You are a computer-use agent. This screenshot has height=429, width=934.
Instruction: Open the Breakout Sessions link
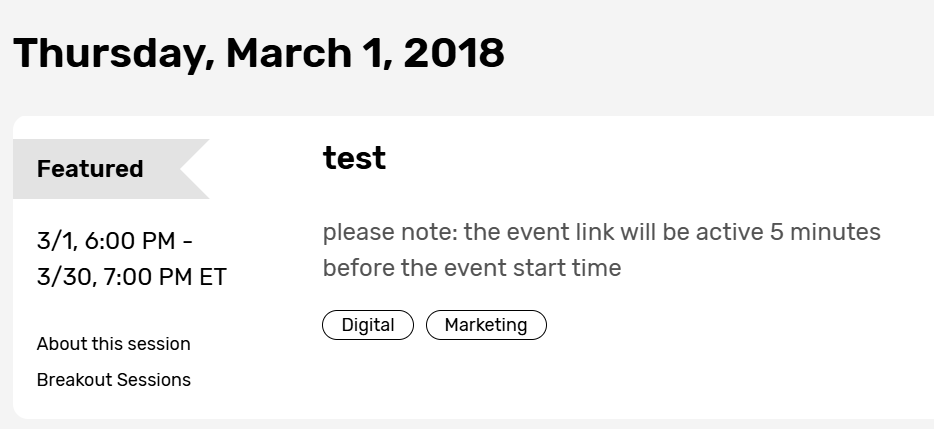click(113, 380)
